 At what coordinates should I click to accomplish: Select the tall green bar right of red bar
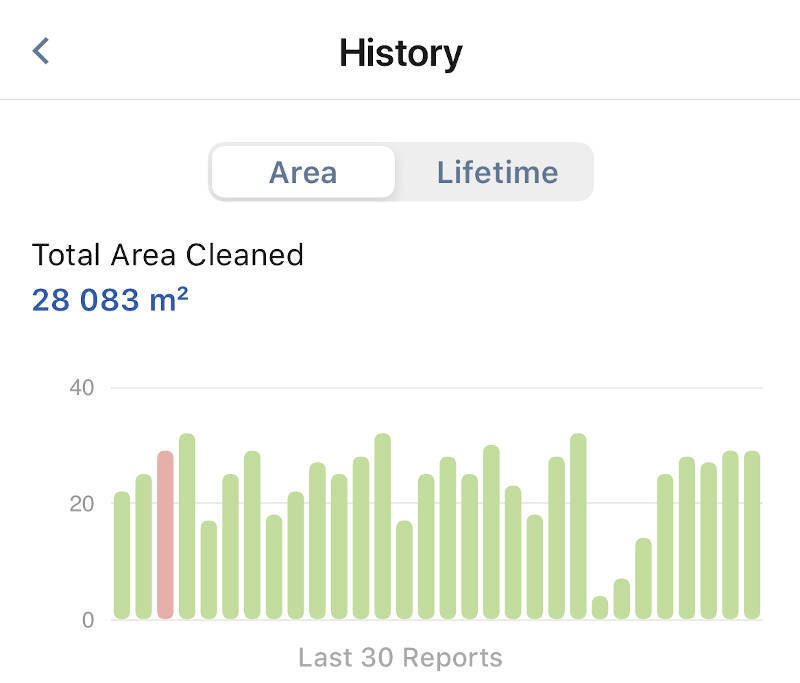pos(187,526)
